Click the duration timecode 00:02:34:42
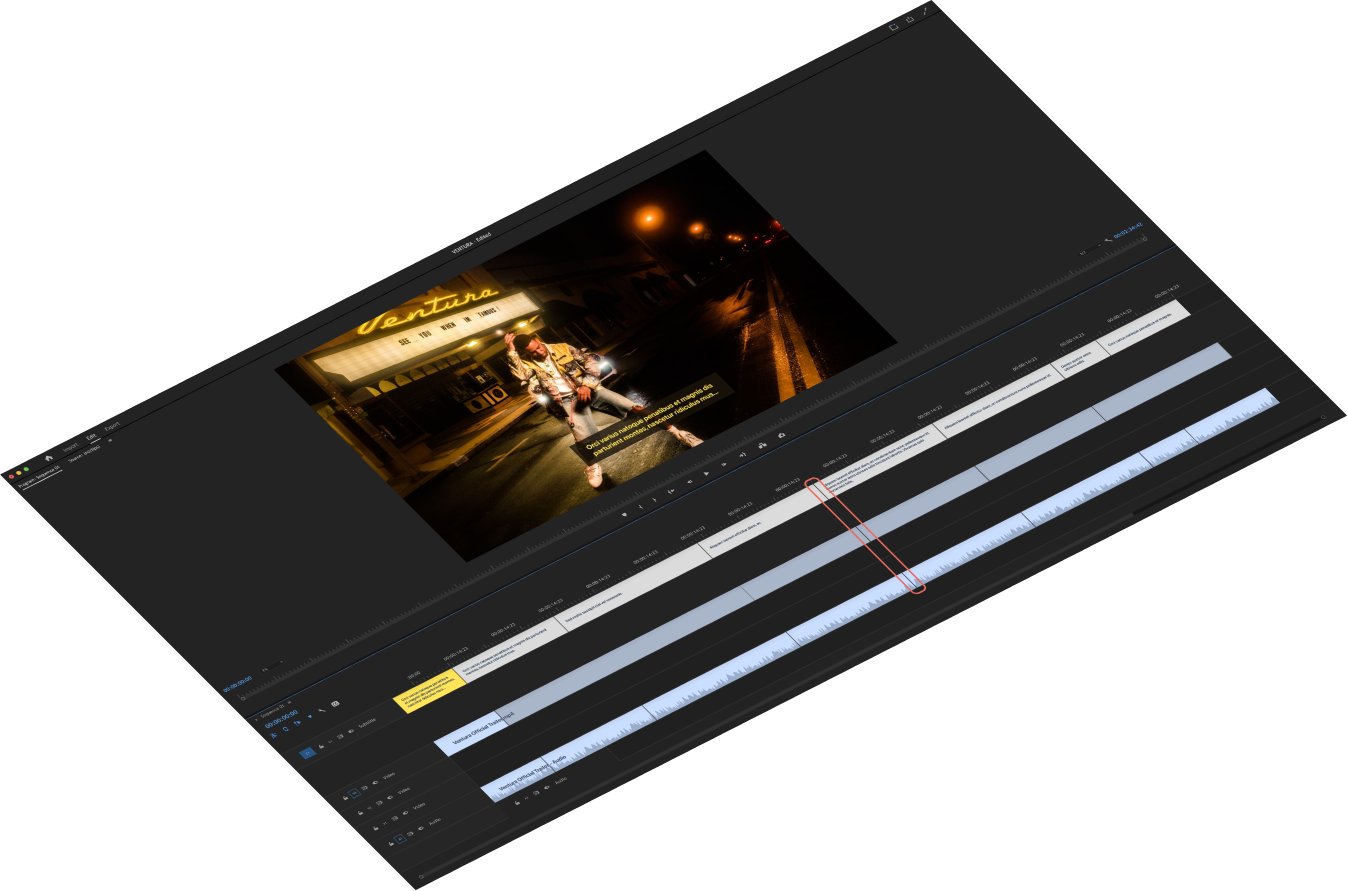This screenshot has height=891, width=1348. pyautogui.click(x=1128, y=230)
